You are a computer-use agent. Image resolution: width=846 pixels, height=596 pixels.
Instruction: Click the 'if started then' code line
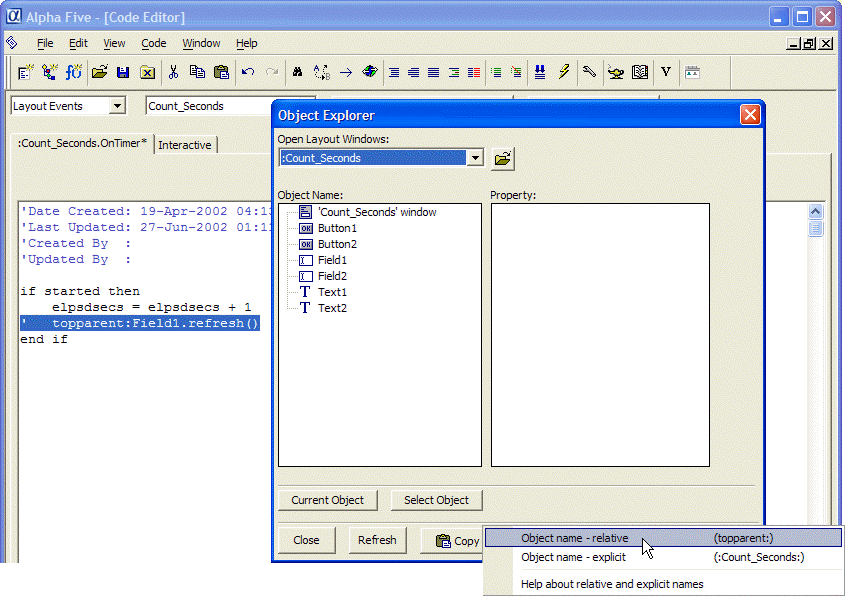point(80,291)
